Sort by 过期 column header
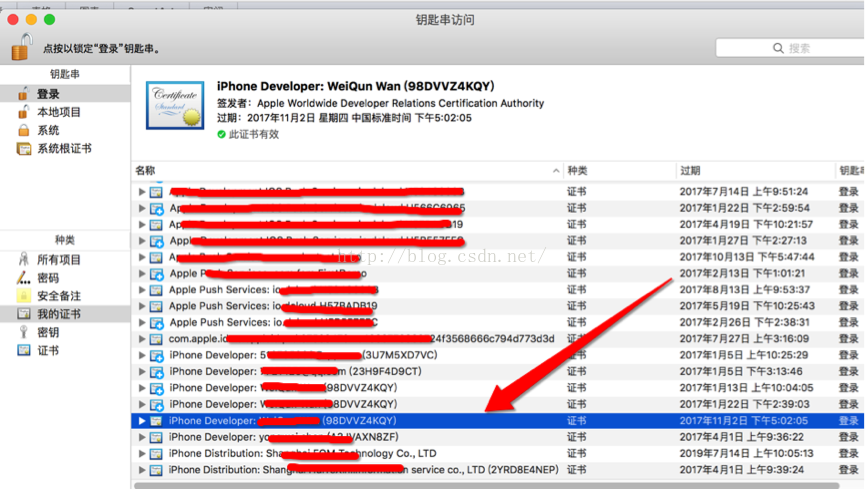This screenshot has width=865, height=490. pyautogui.click(x=755, y=171)
